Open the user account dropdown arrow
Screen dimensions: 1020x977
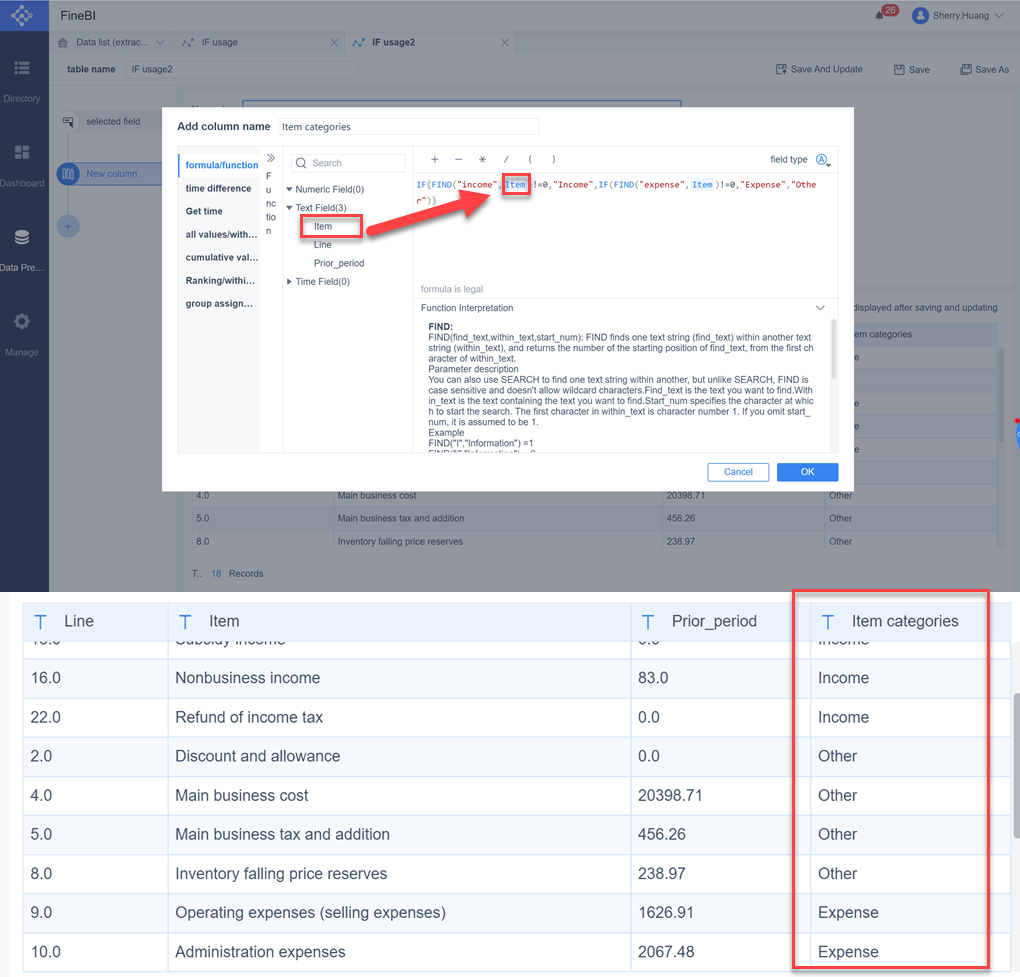point(999,16)
